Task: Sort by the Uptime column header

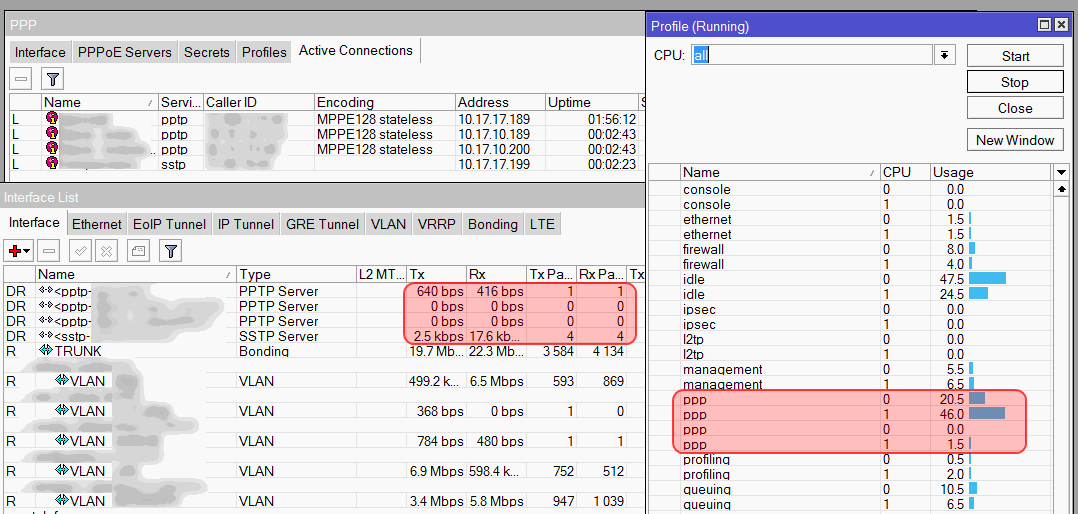Action: (592, 102)
